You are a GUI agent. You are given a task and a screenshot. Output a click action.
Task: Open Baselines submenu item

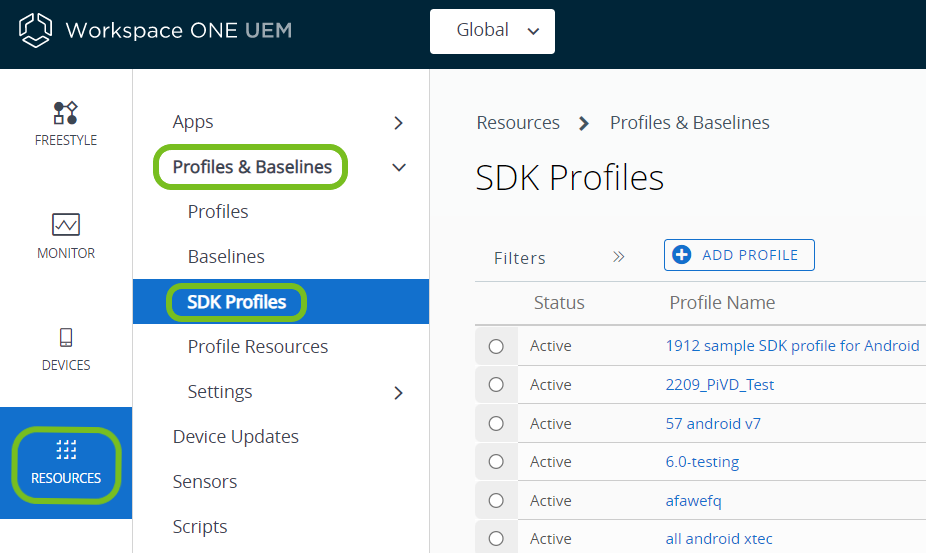tap(226, 256)
